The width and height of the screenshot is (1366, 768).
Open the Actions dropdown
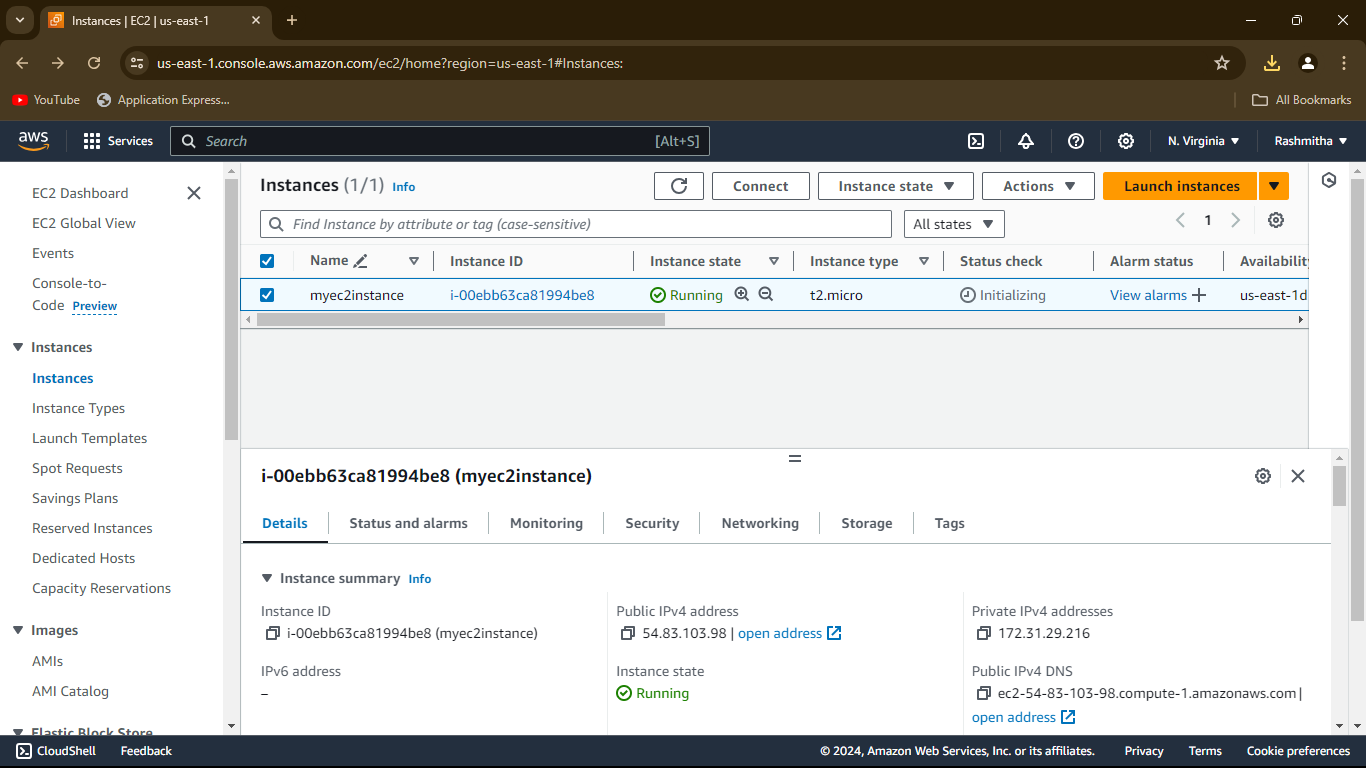1039,186
